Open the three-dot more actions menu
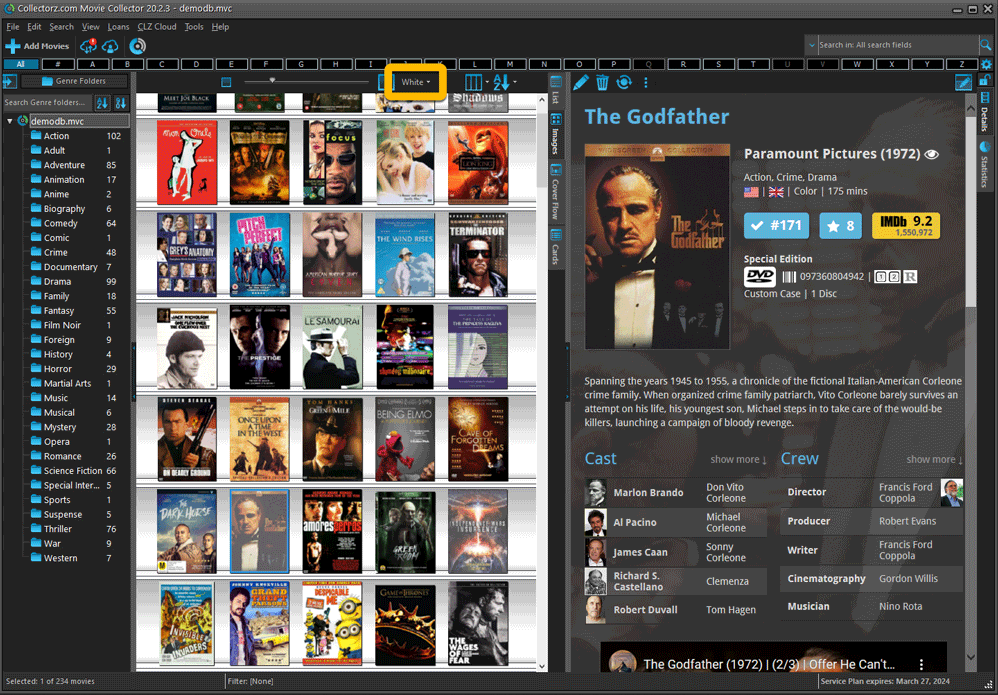 pos(645,82)
